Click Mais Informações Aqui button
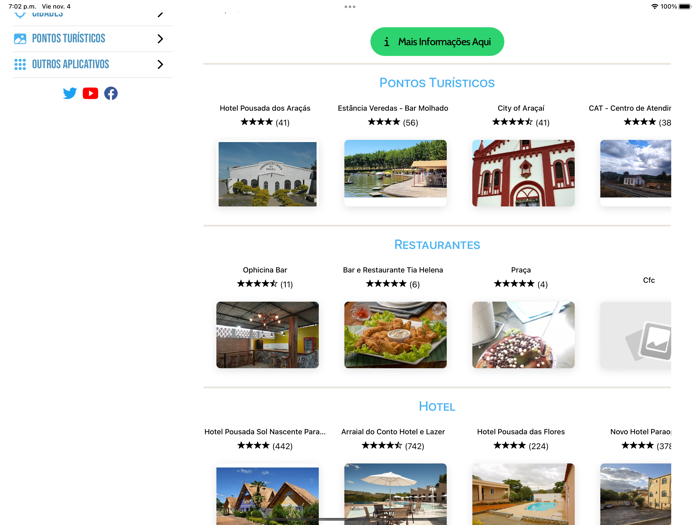This screenshot has width=700, height=525. [437, 42]
